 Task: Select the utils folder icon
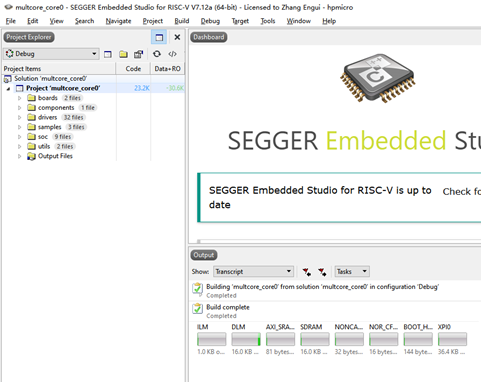31,146
